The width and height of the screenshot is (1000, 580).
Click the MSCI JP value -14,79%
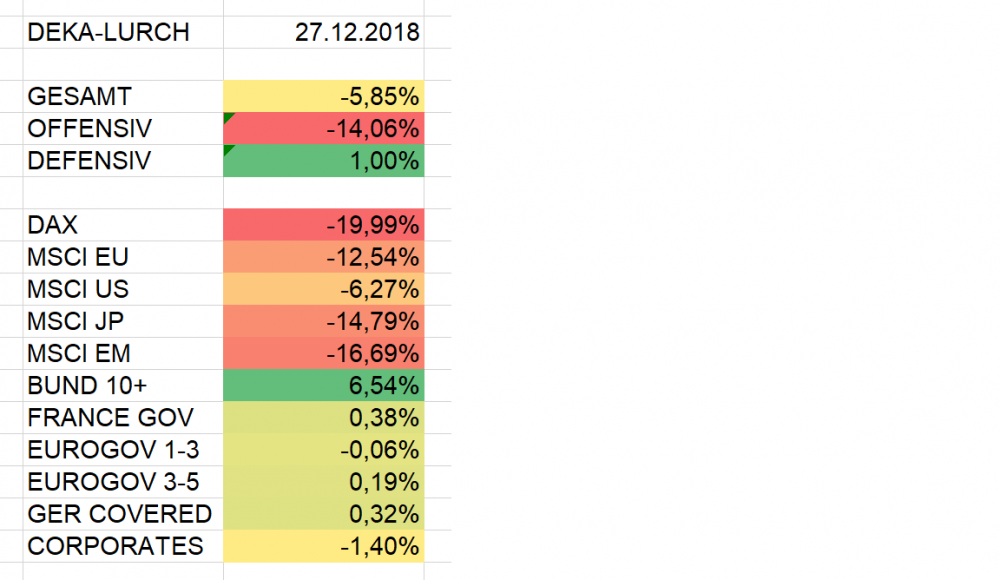point(324,321)
